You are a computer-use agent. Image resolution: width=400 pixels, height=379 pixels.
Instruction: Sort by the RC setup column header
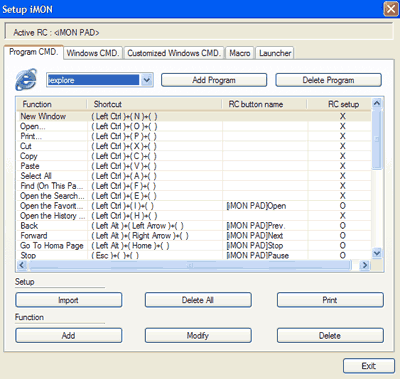[x=339, y=104]
